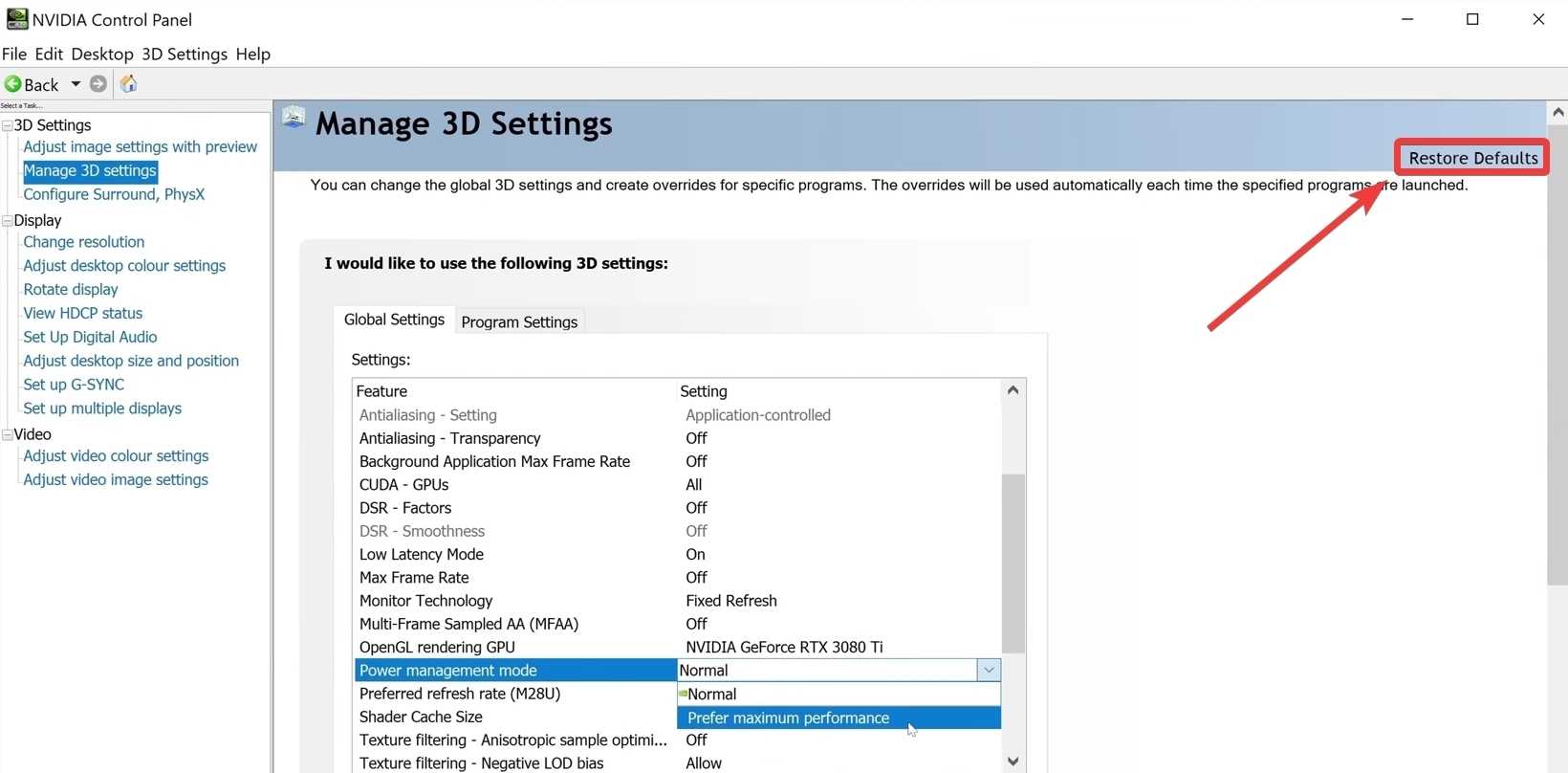The image size is (1568, 773).
Task: Select the Shader Cache Size row
Action: 515,717
